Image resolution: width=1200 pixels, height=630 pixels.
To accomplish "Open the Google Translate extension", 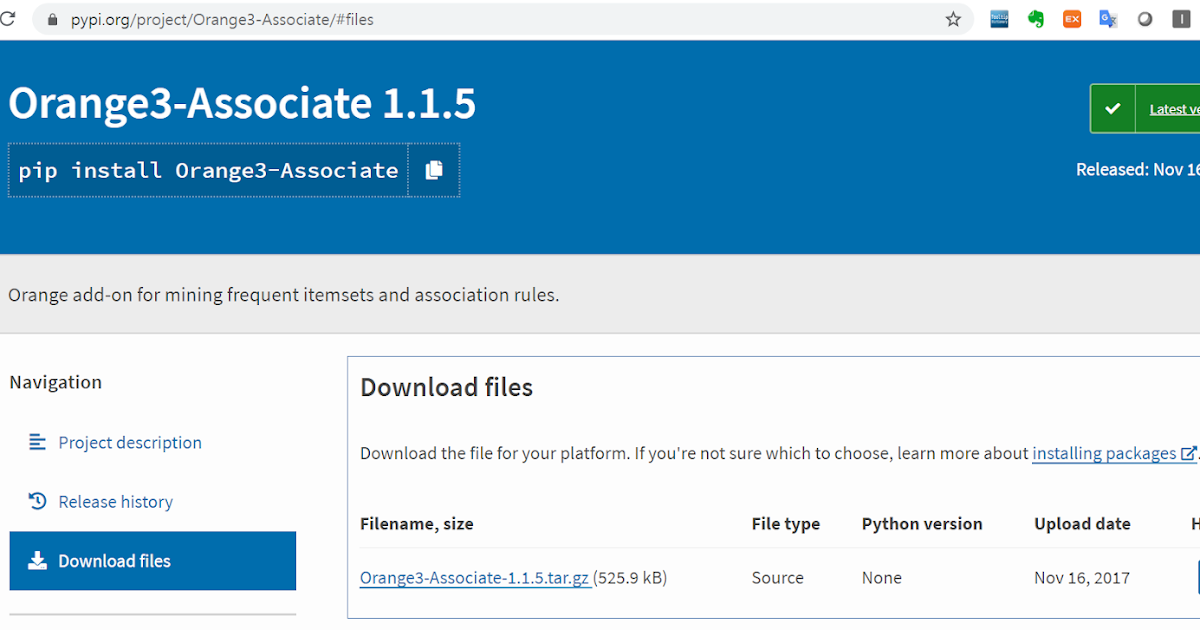I will pos(1108,19).
